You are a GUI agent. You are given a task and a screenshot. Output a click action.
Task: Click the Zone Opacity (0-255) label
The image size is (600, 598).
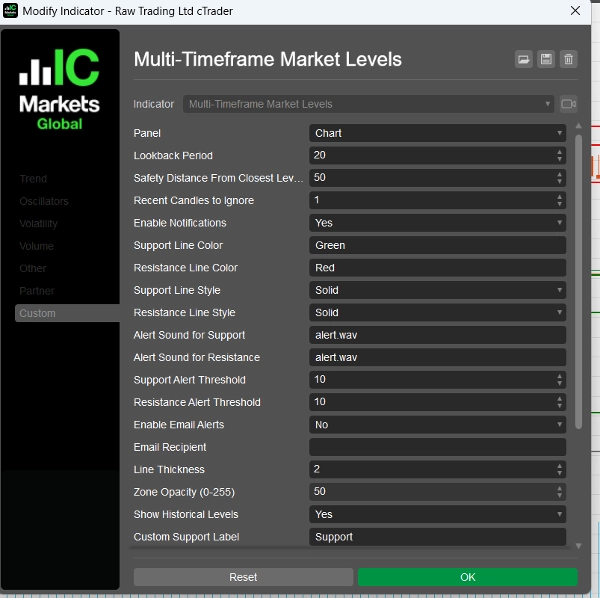pos(184,492)
